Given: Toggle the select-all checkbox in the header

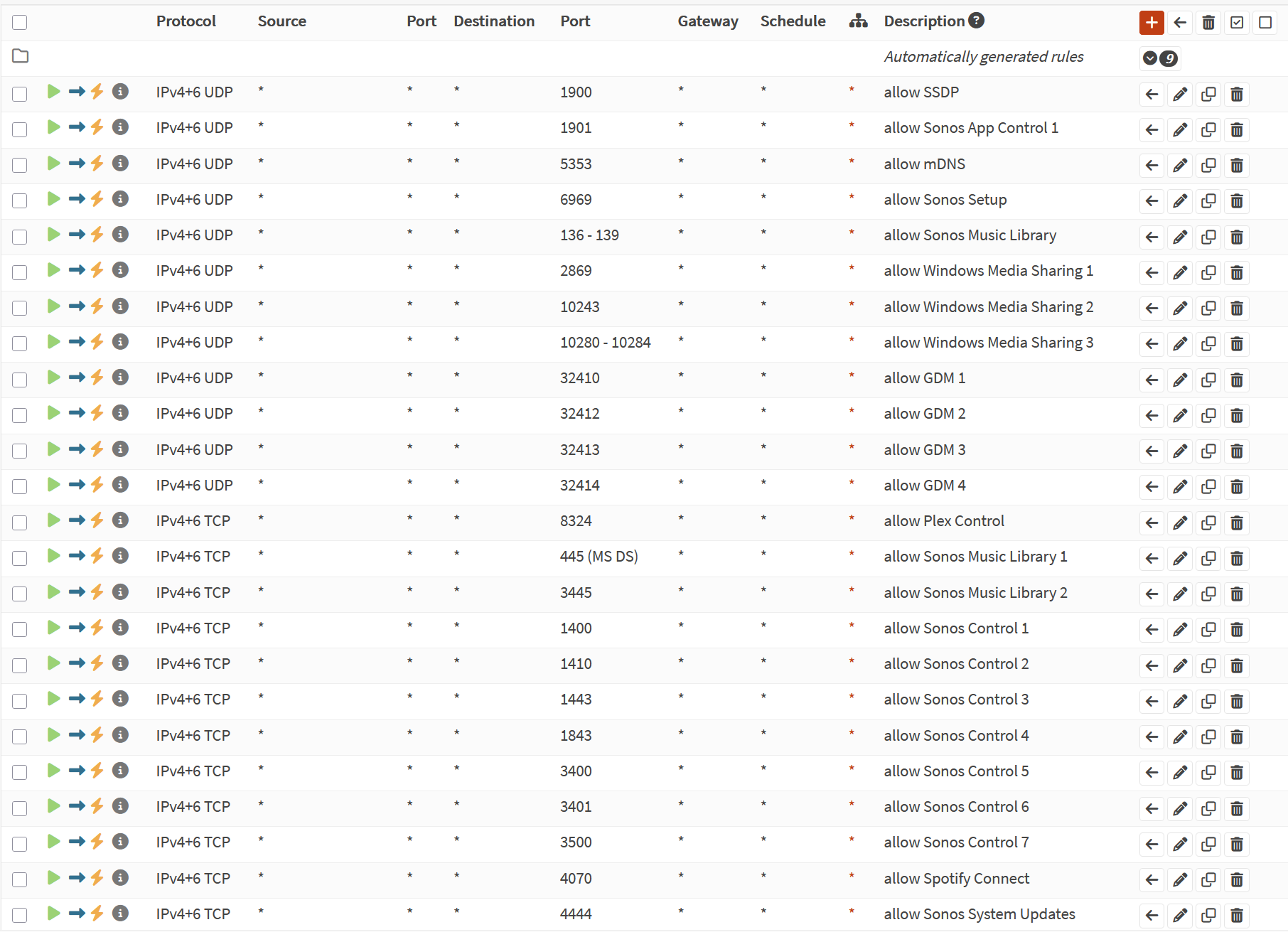Looking at the screenshot, I should point(20,23).
